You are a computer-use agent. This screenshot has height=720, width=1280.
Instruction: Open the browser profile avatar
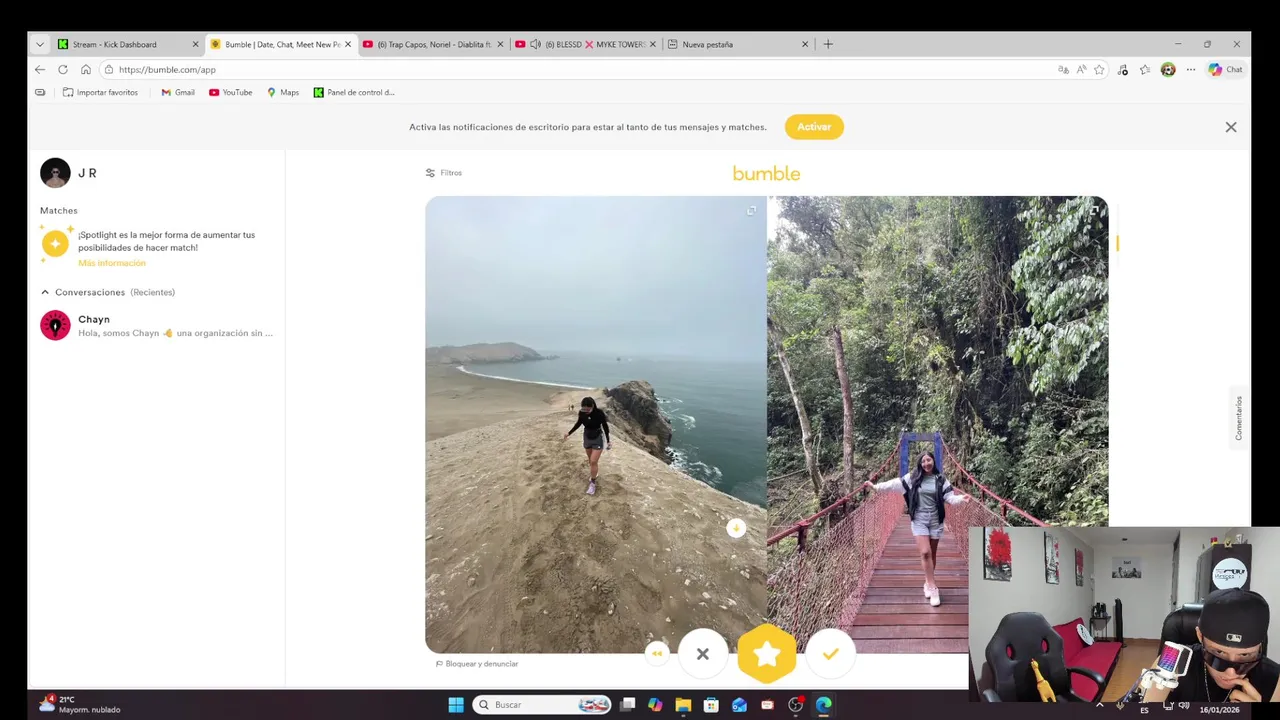(1168, 70)
